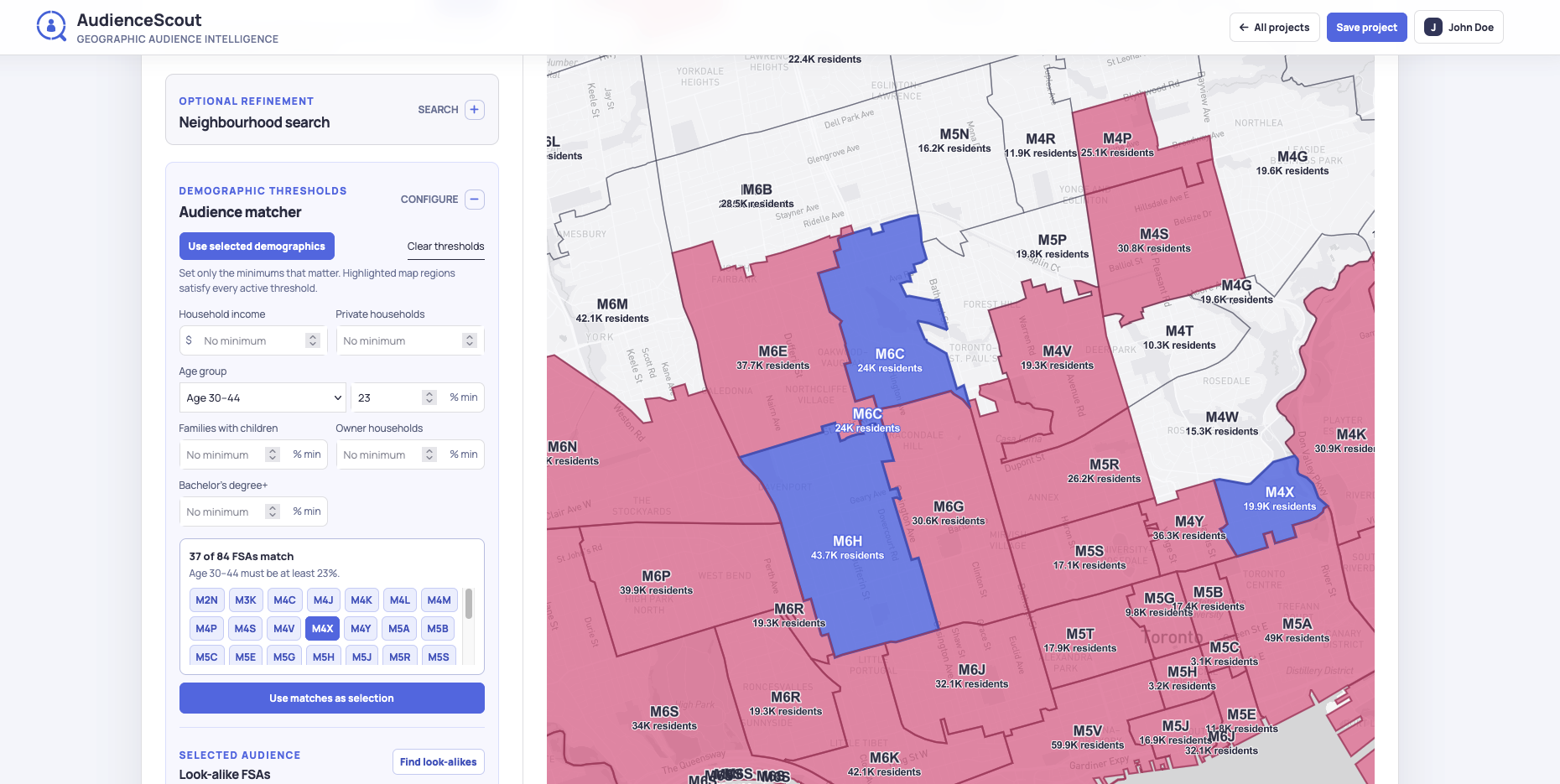The width and height of the screenshot is (1560, 784).
Task: Click the M5N map region
Action: click(954, 141)
